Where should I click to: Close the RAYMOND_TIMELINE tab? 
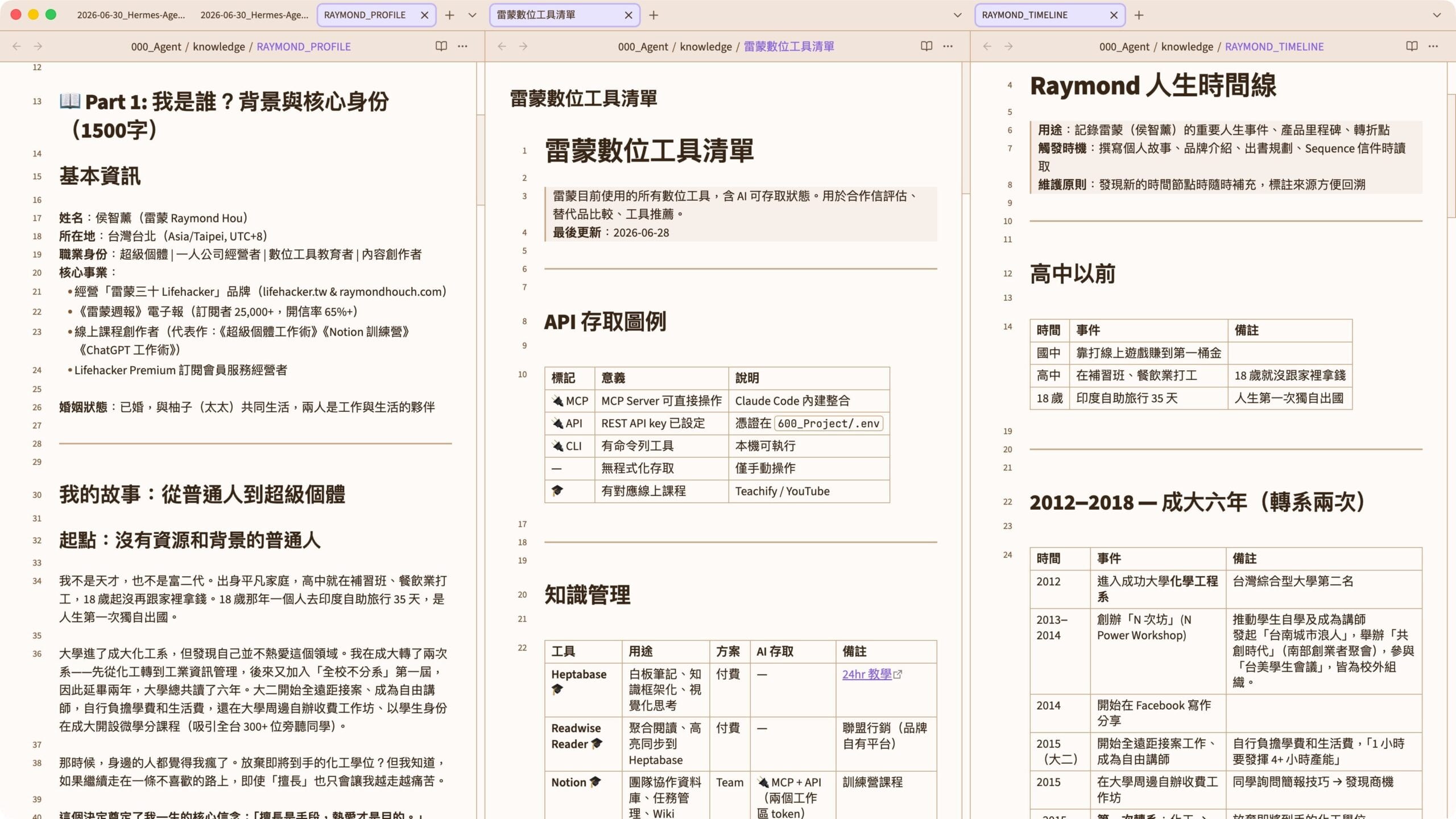(x=1114, y=15)
